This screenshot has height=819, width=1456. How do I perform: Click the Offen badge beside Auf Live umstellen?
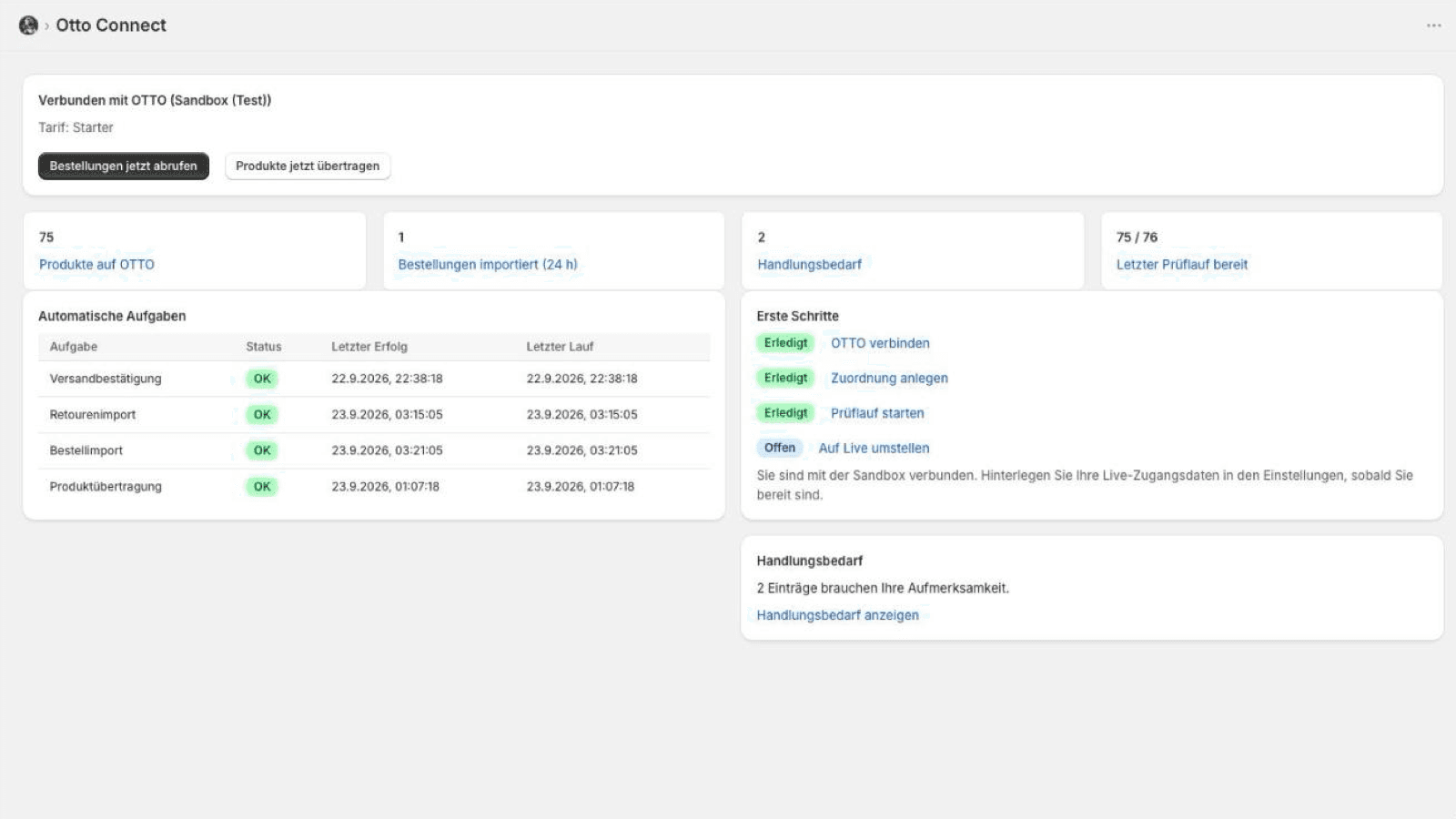[779, 448]
